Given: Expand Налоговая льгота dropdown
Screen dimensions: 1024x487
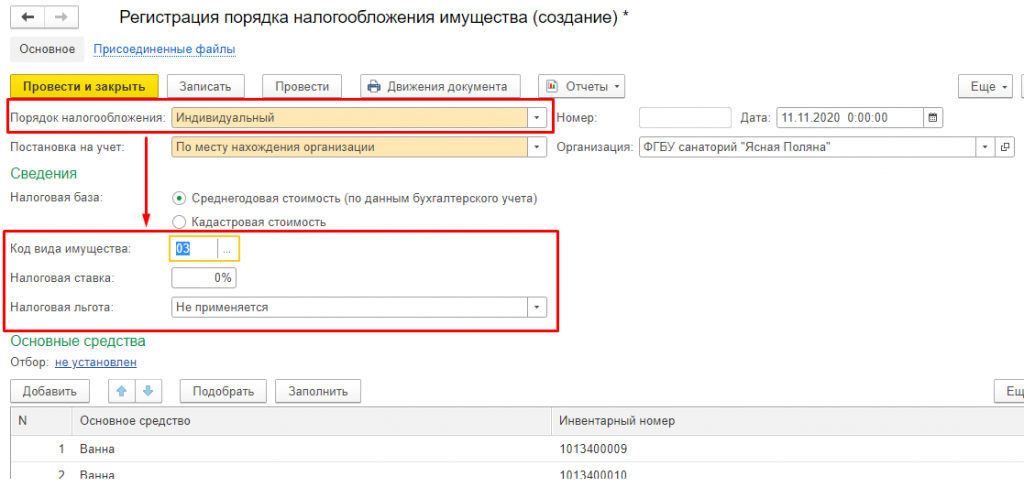Looking at the screenshot, I should click(x=537, y=307).
